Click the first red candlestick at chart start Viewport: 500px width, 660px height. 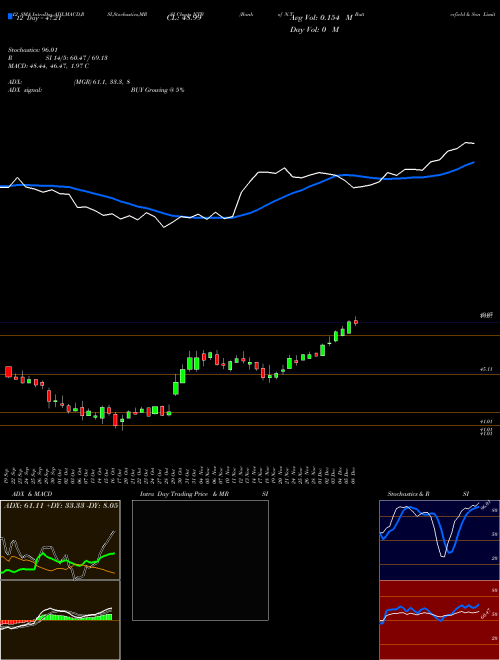(8, 371)
